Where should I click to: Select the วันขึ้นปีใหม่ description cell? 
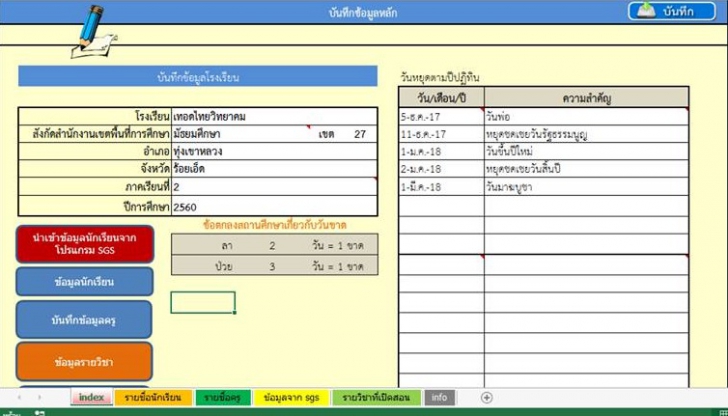586,152
